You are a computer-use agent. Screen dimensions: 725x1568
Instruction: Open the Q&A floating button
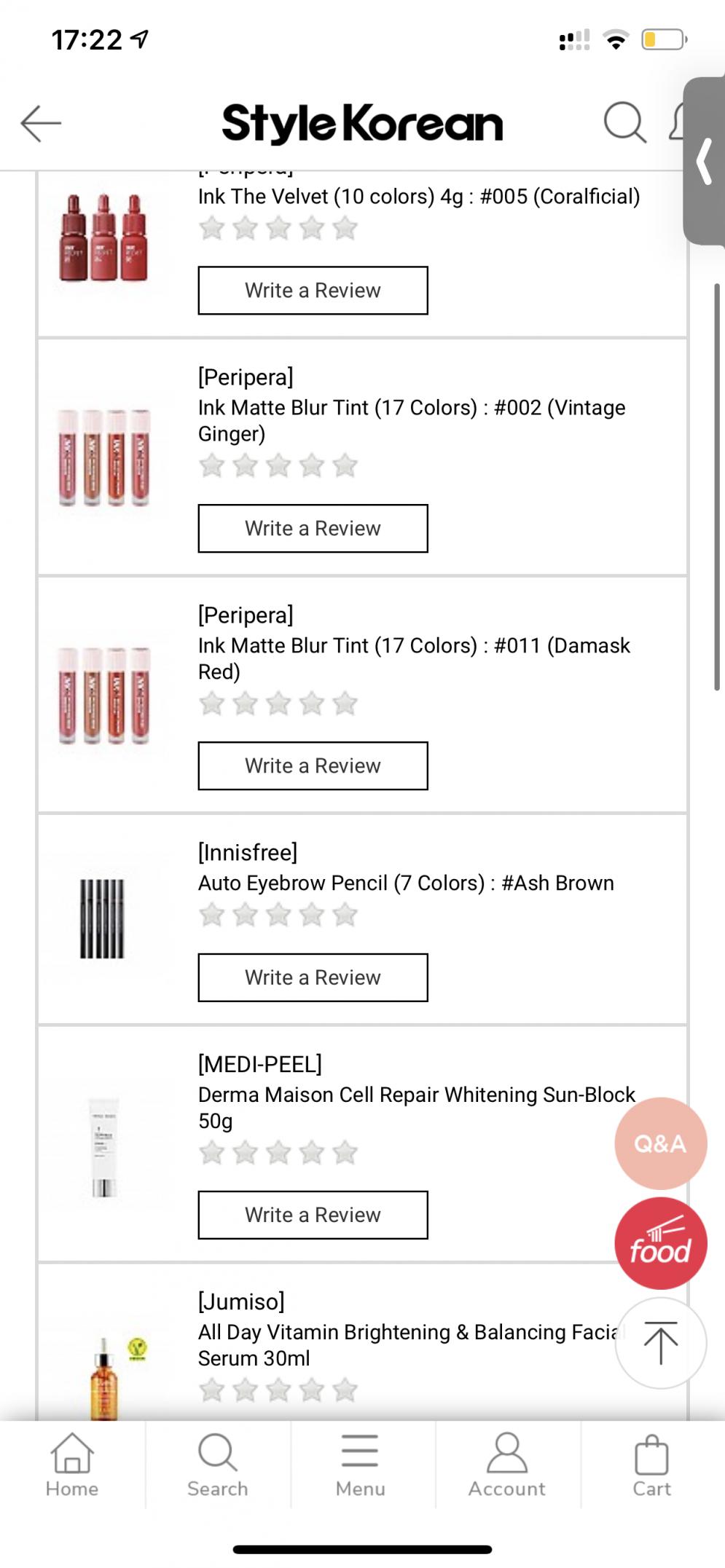660,1143
